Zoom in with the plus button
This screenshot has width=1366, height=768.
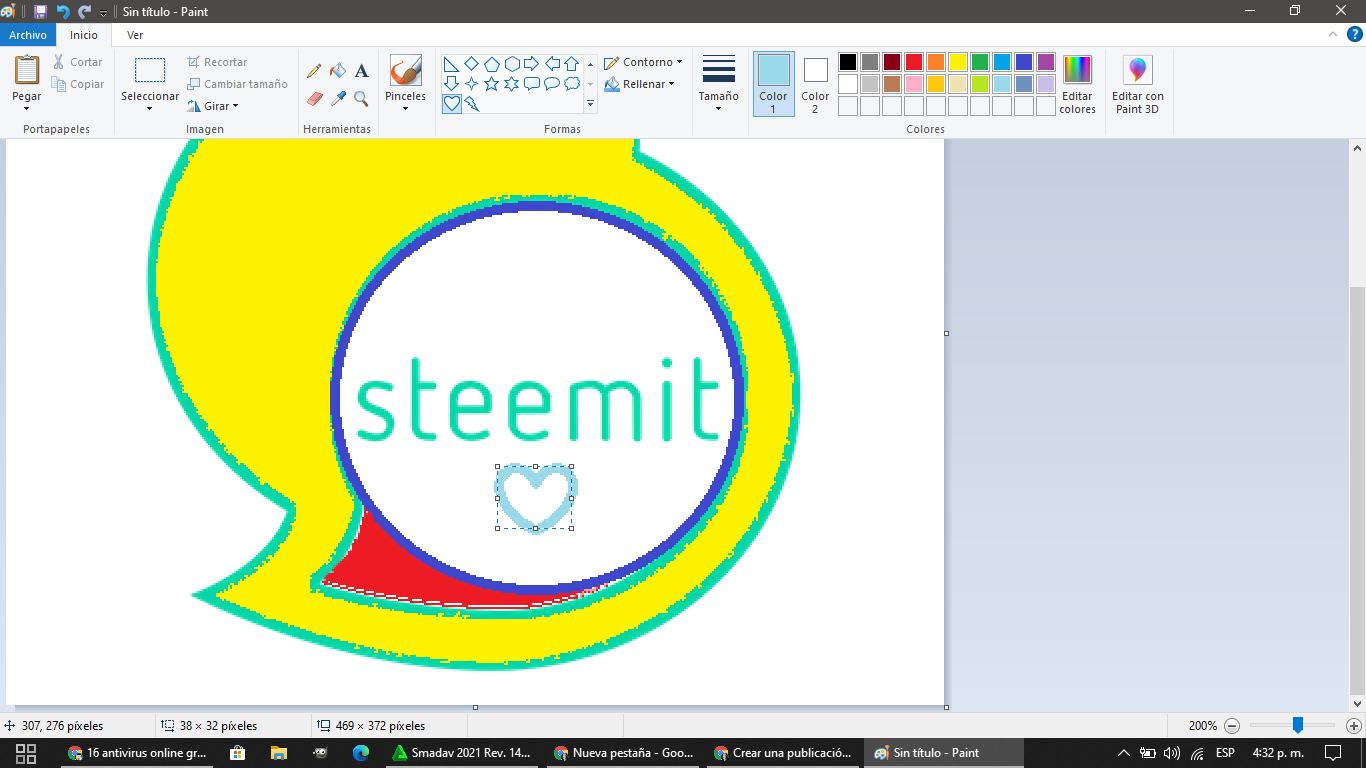[x=1354, y=726]
